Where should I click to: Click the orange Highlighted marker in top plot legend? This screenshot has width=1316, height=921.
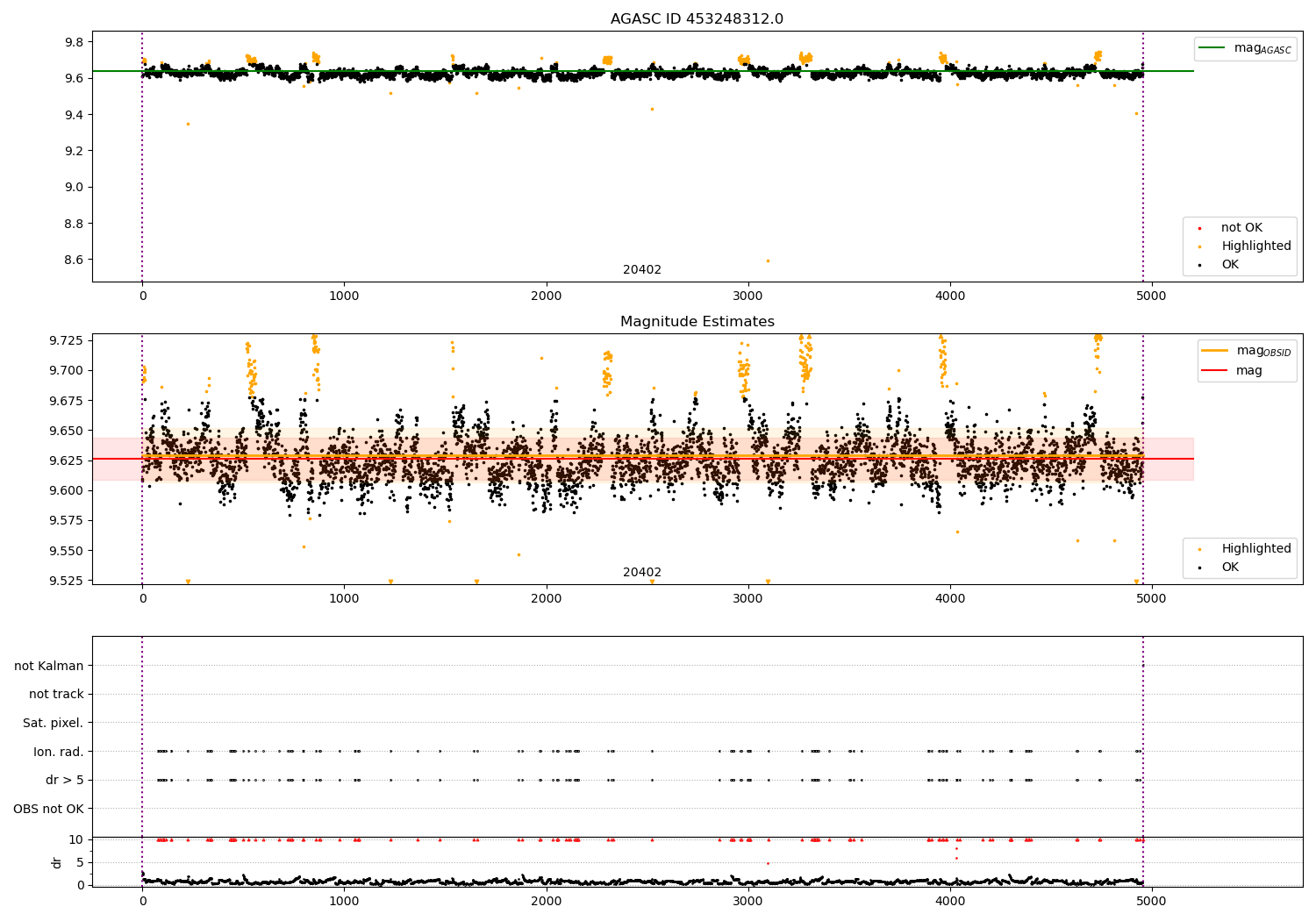click(1199, 247)
